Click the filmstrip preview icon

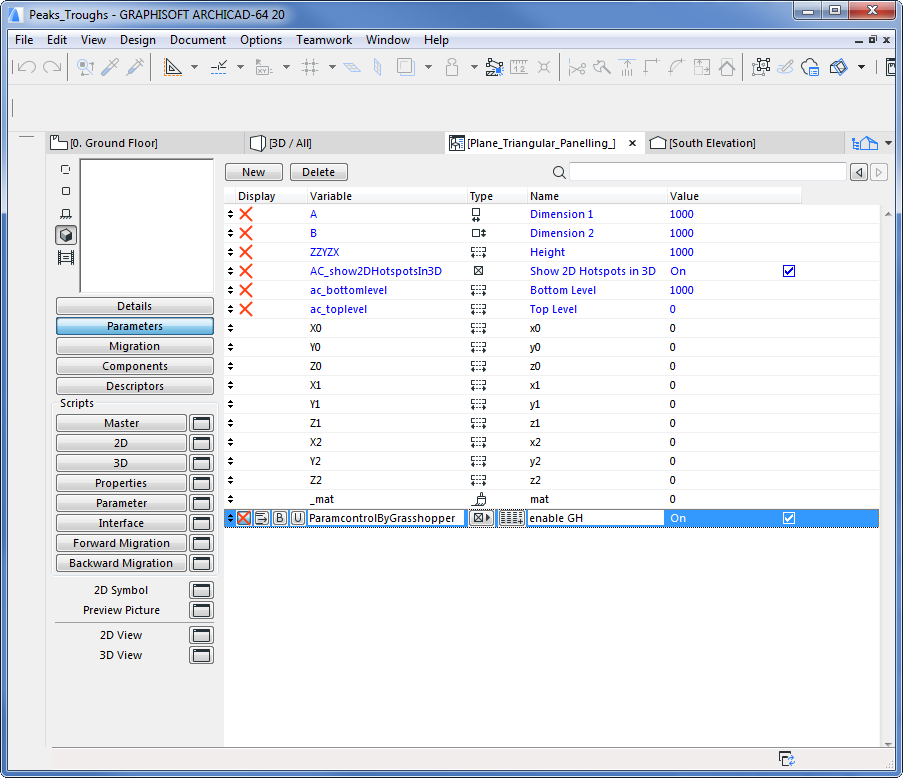(66, 257)
